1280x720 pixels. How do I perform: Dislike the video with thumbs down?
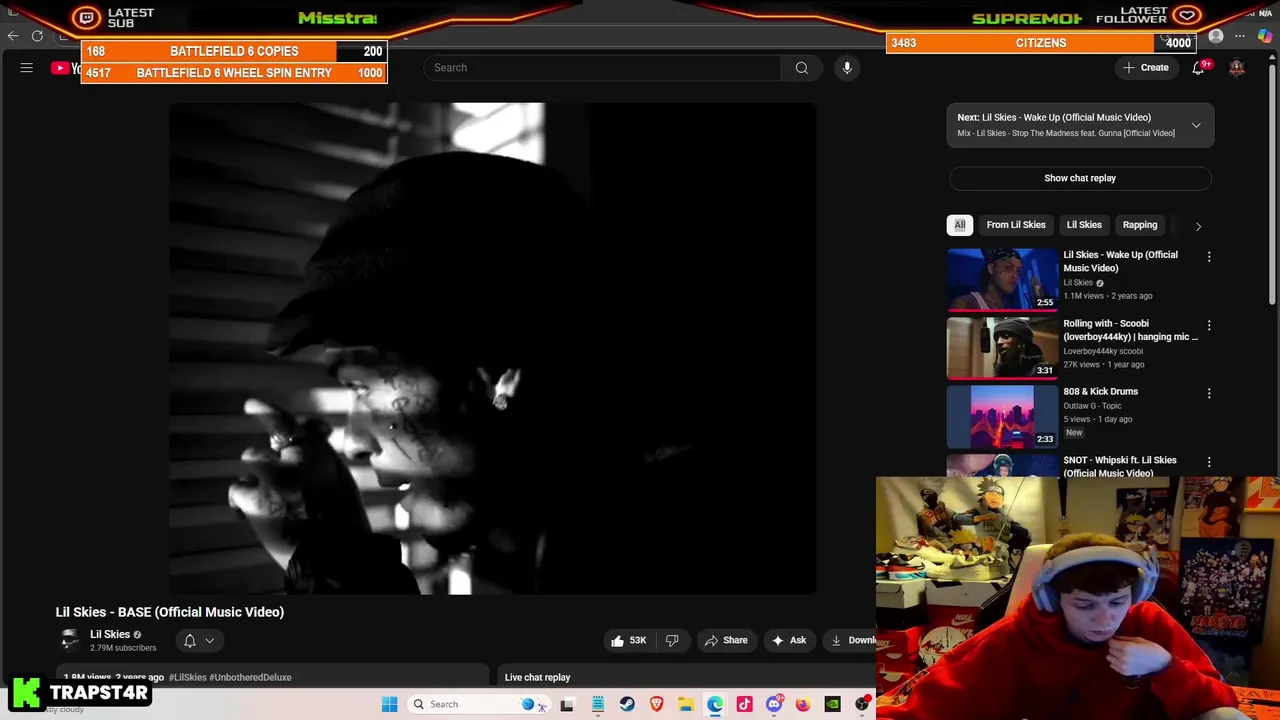pyautogui.click(x=672, y=640)
